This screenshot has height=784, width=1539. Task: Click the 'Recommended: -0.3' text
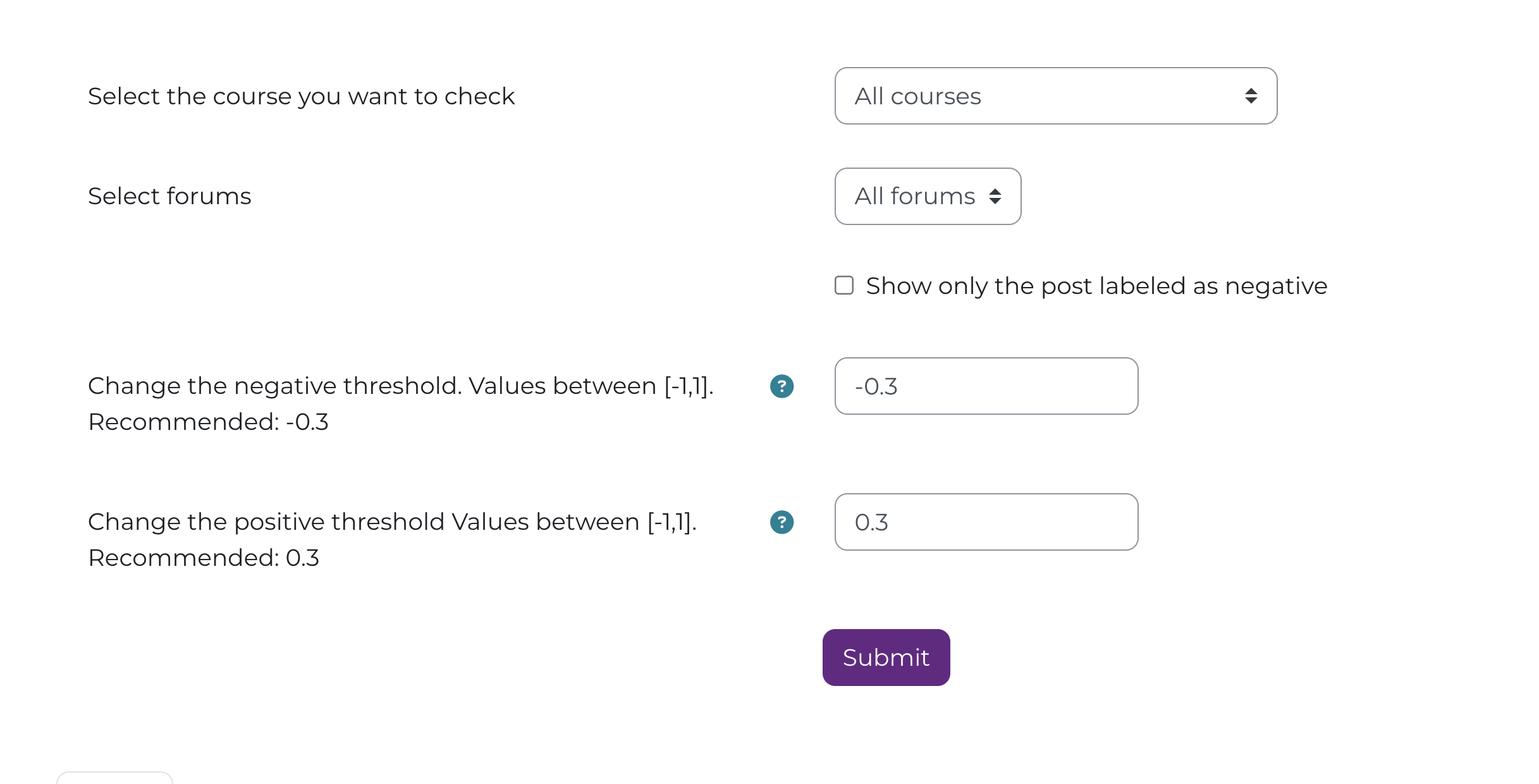tap(208, 422)
